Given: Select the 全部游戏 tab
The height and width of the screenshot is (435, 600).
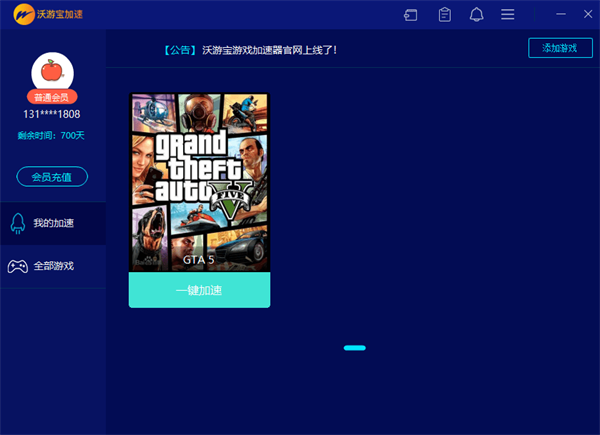Looking at the screenshot, I should [x=53, y=266].
